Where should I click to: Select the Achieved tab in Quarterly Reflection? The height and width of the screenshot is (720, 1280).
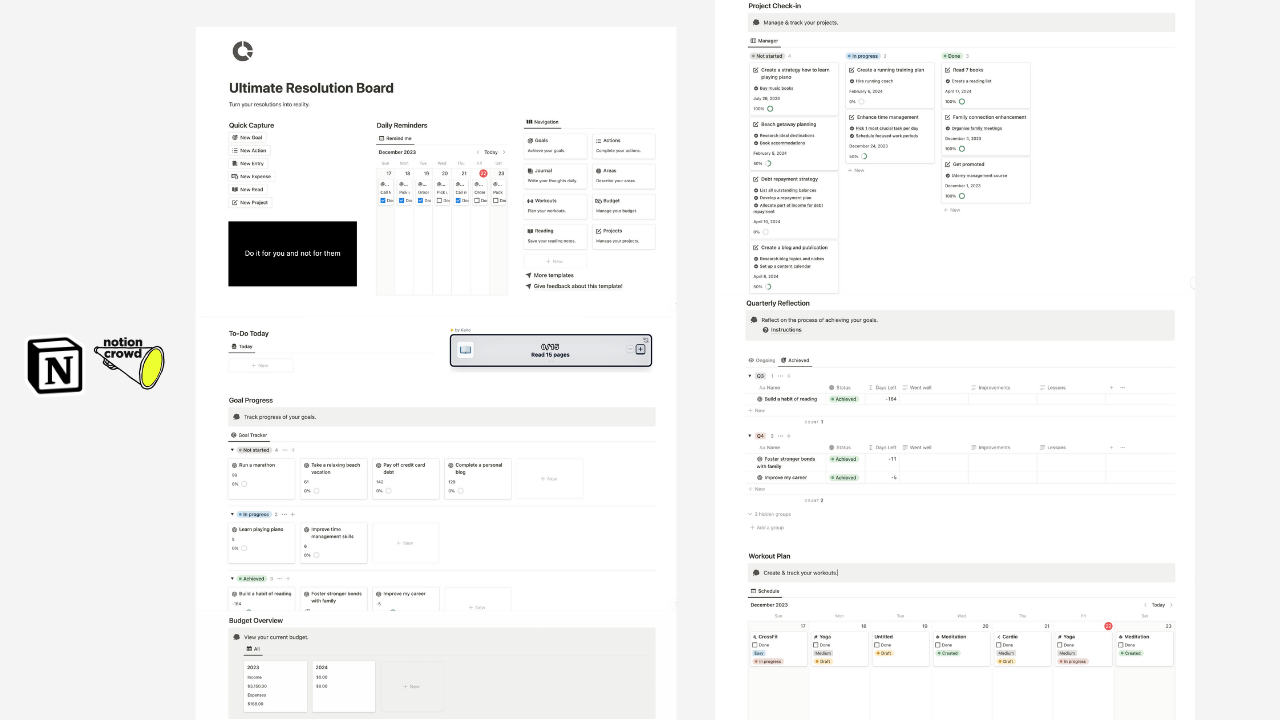pyautogui.click(x=795, y=360)
